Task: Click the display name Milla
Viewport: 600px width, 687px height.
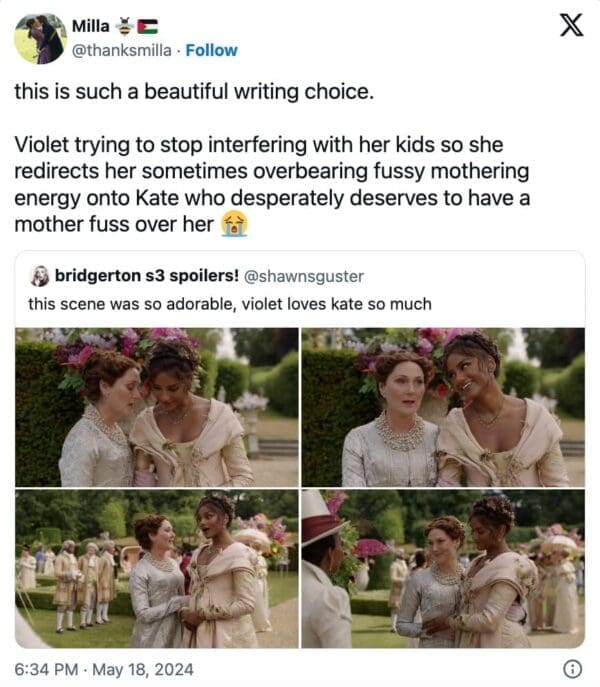Action: tap(92, 27)
